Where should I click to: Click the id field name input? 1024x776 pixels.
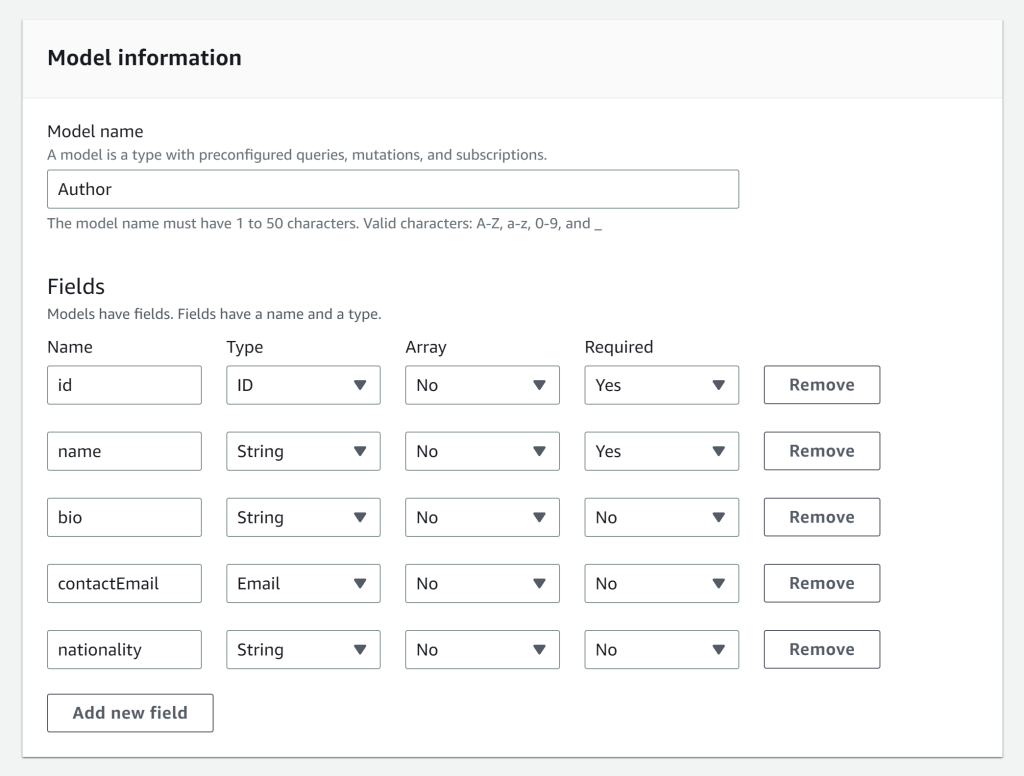point(124,385)
